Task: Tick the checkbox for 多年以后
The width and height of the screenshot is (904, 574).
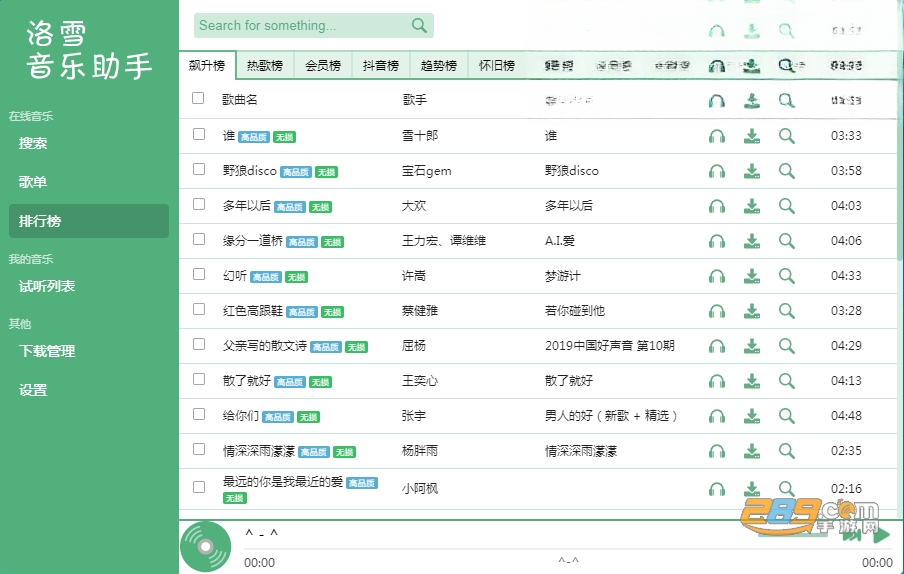Action: [x=199, y=205]
